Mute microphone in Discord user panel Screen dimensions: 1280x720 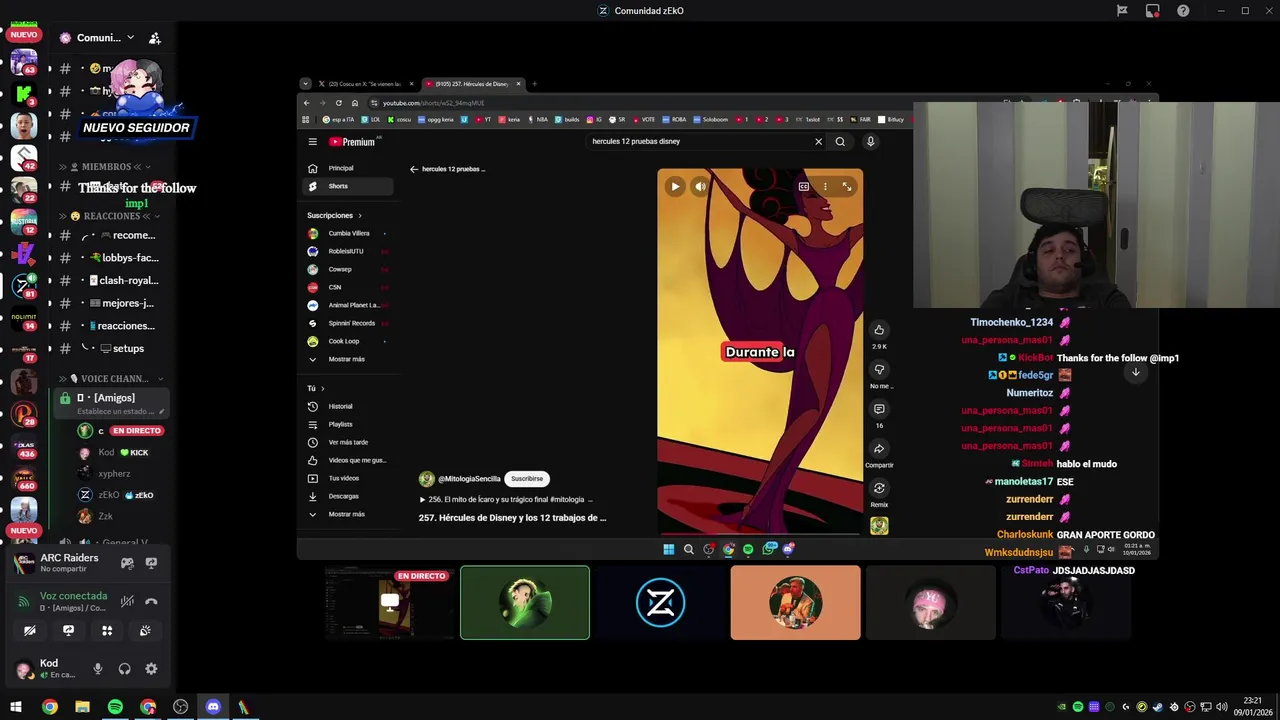point(98,669)
